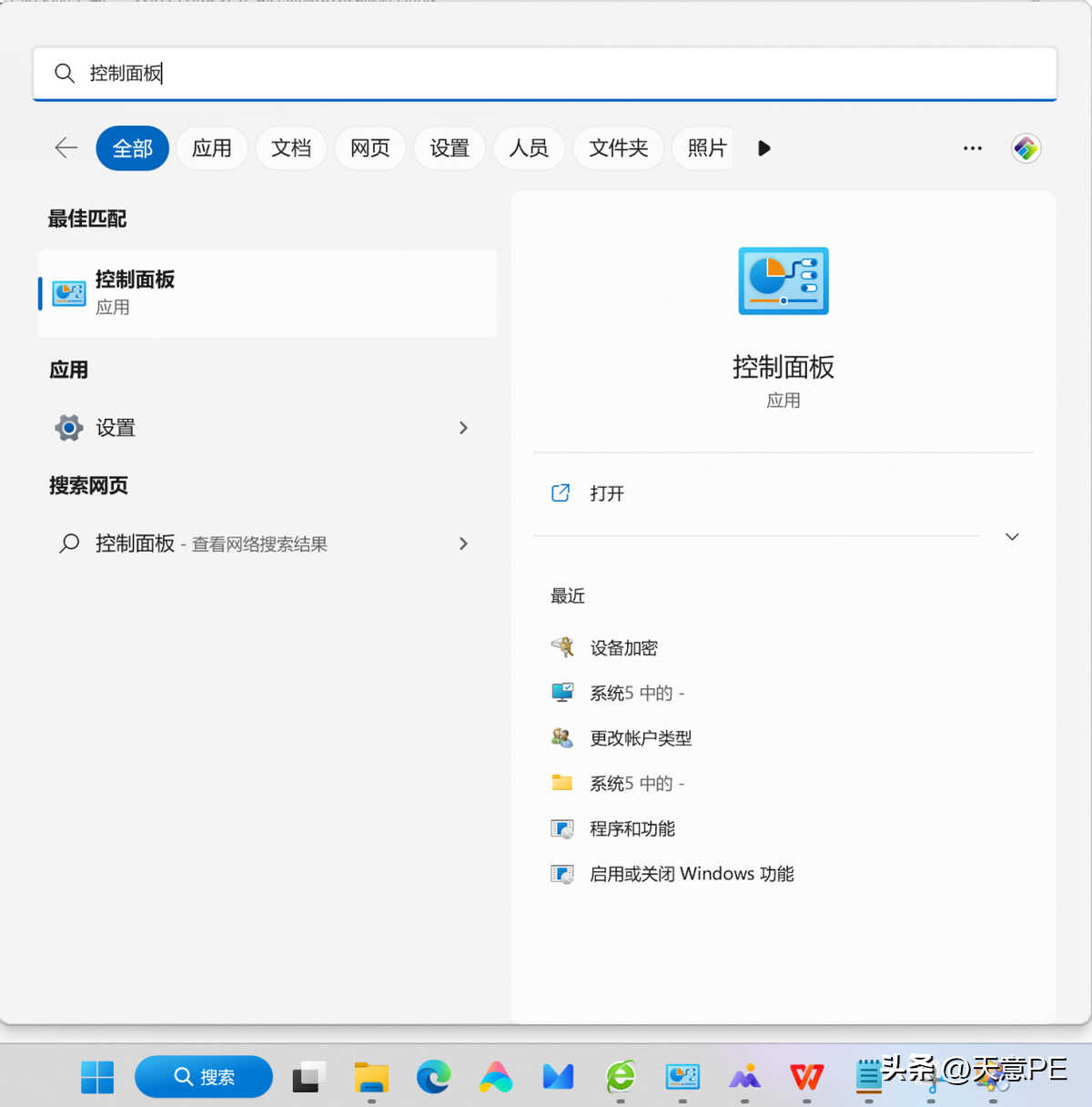Show more filter tabs with the play arrow

point(764,147)
